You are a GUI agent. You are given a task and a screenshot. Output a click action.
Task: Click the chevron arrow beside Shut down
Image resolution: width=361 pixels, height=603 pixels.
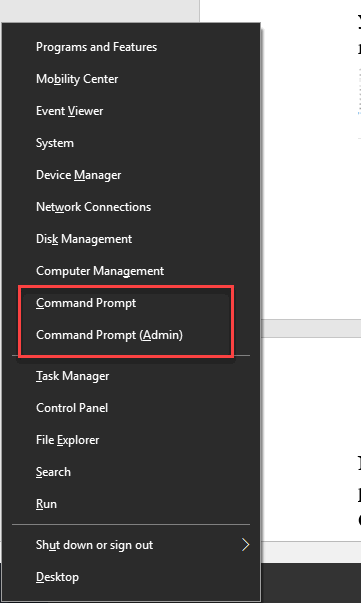point(246,545)
